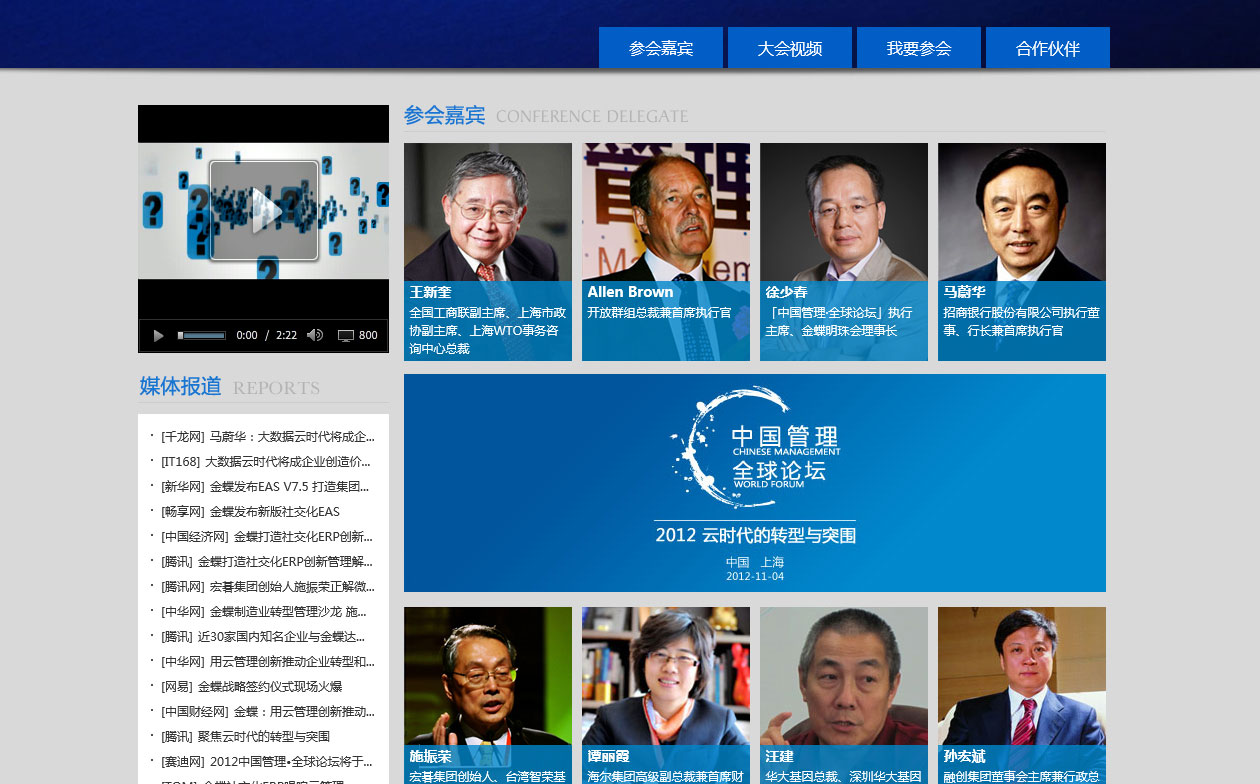Start the video with the small play icon
The width and height of the screenshot is (1260, 784).
pyautogui.click(x=158, y=335)
